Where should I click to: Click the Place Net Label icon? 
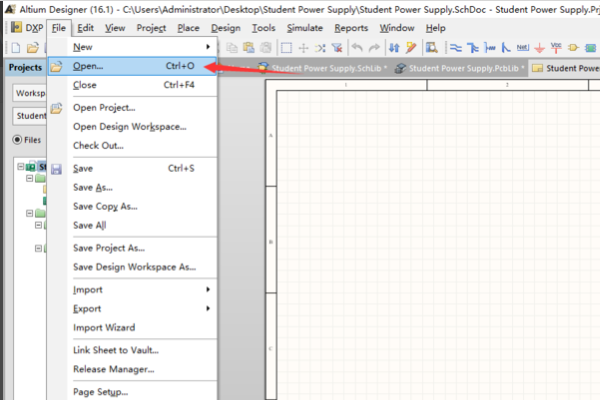522,47
